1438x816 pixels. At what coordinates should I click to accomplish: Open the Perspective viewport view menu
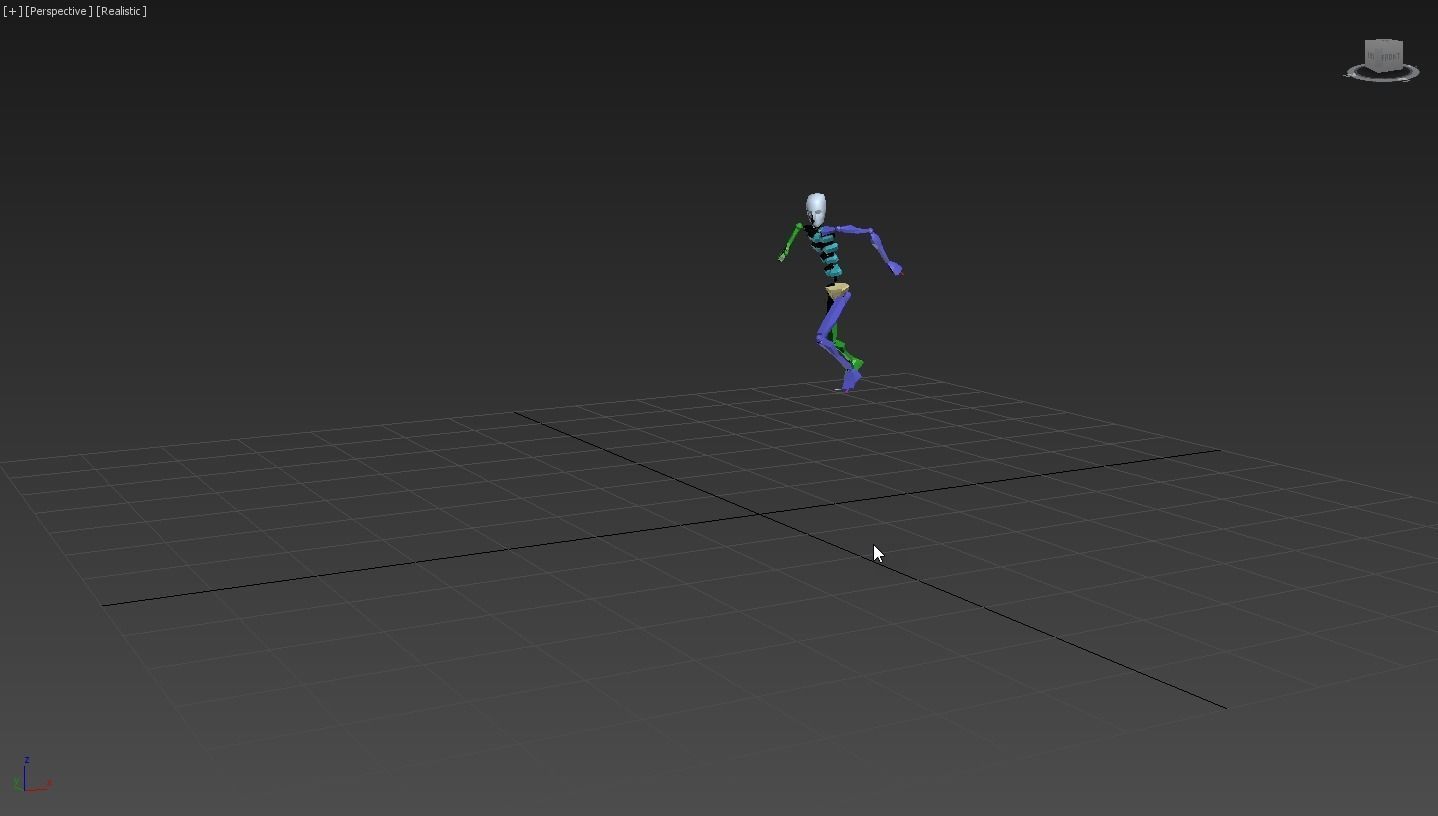tap(58, 11)
